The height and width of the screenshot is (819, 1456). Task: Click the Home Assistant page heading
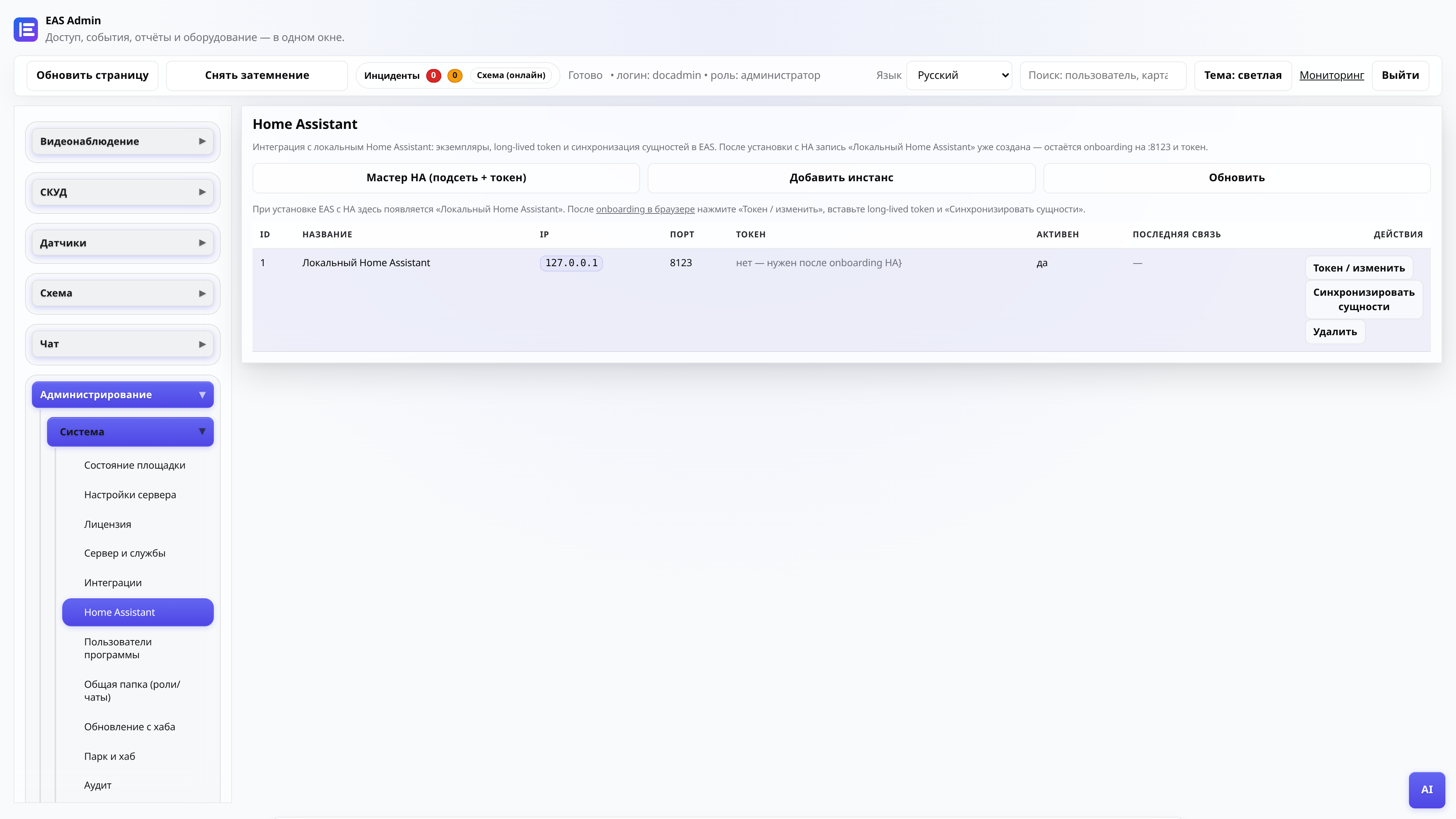point(304,124)
